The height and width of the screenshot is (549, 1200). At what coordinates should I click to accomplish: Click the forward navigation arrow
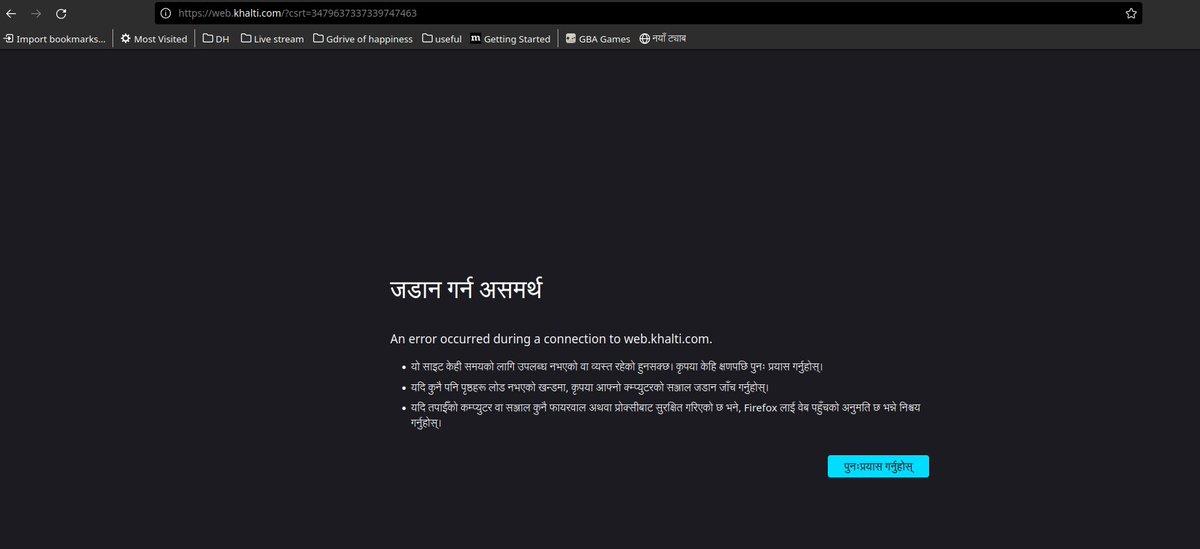coord(36,13)
